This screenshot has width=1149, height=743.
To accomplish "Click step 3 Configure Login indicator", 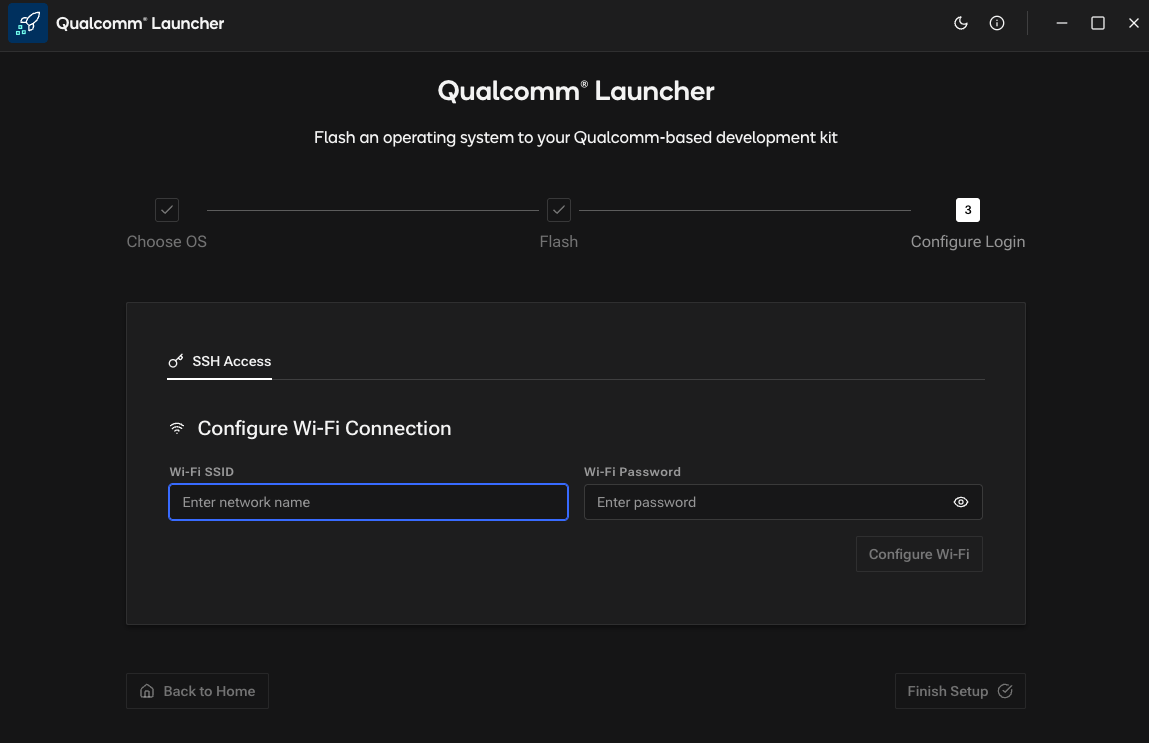I will click(x=968, y=210).
